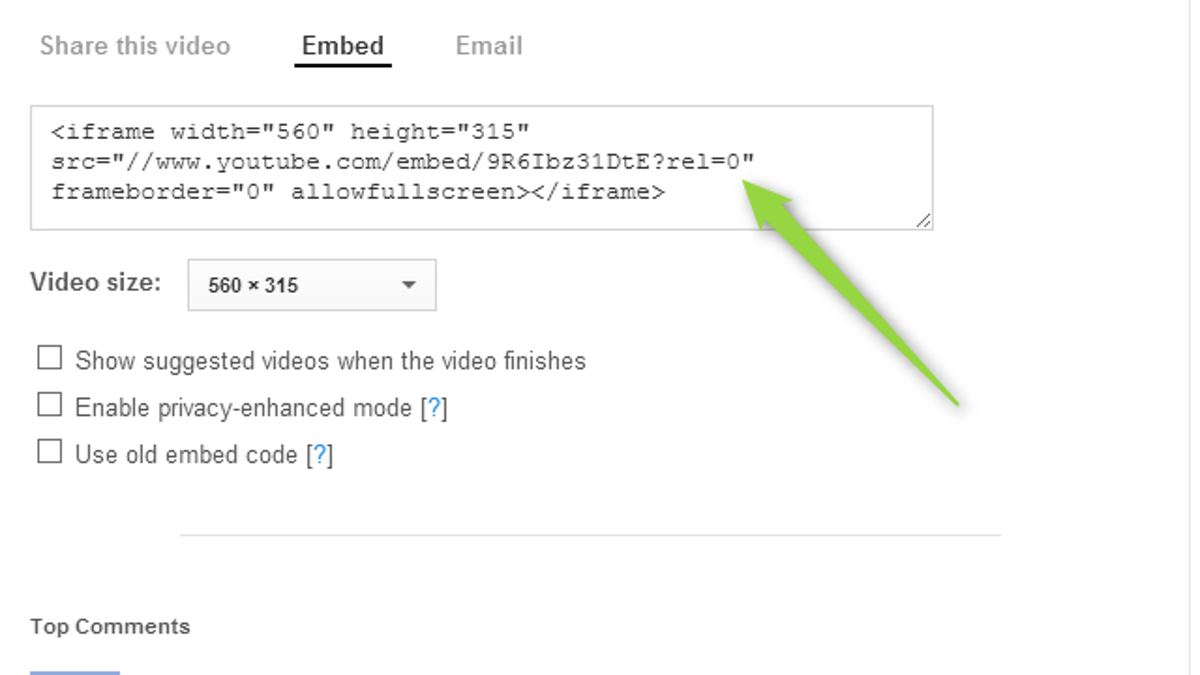Click the 'Use old embed code' label text

click(186, 455)
